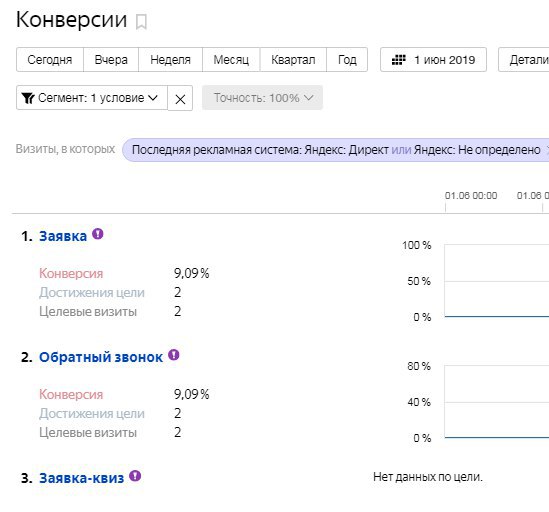The image size is (549, 512).
Task: Edit the Последняя рекламная система condition chip
Action: 335,150
